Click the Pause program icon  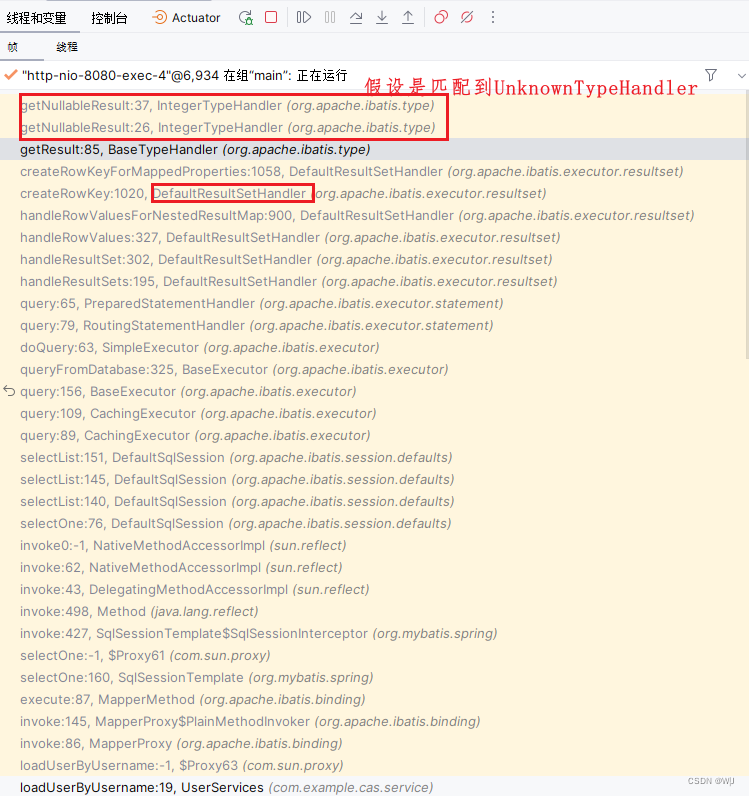(x=330, y=17)
